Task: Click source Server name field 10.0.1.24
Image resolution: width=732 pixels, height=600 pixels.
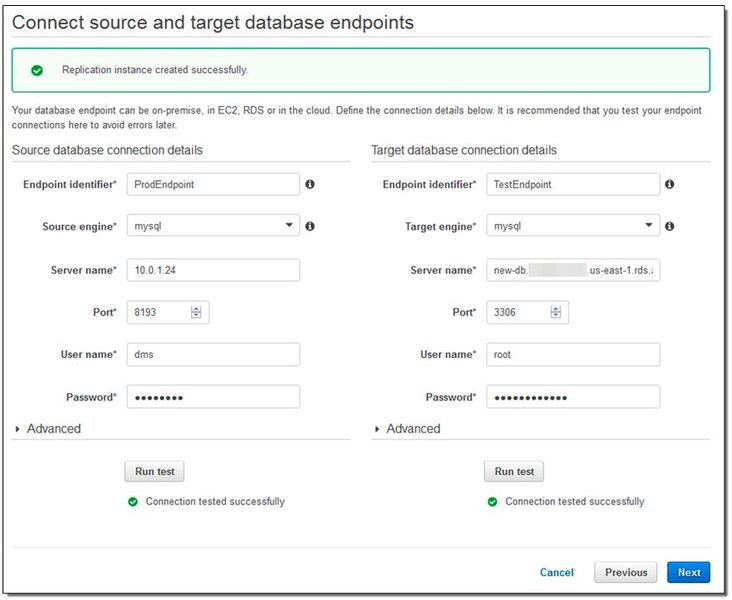Action: [213, 270]
